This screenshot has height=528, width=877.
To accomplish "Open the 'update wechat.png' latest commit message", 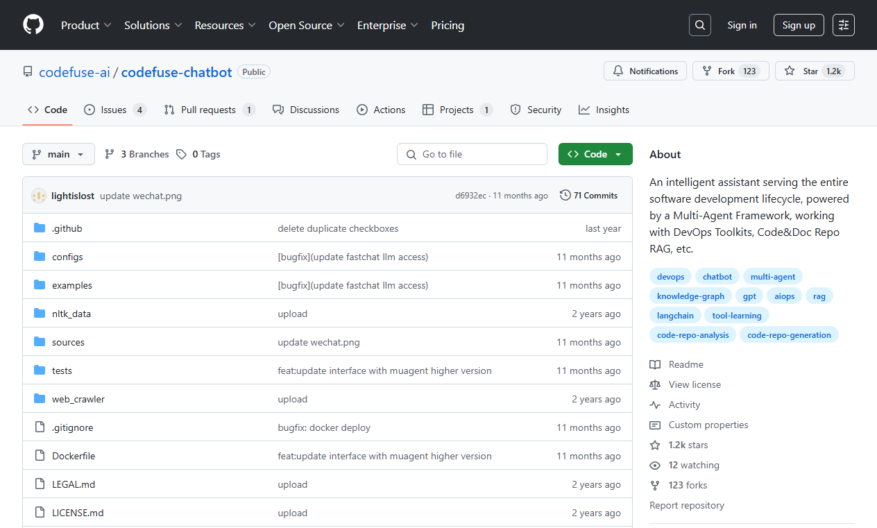I will click(141, 196).
